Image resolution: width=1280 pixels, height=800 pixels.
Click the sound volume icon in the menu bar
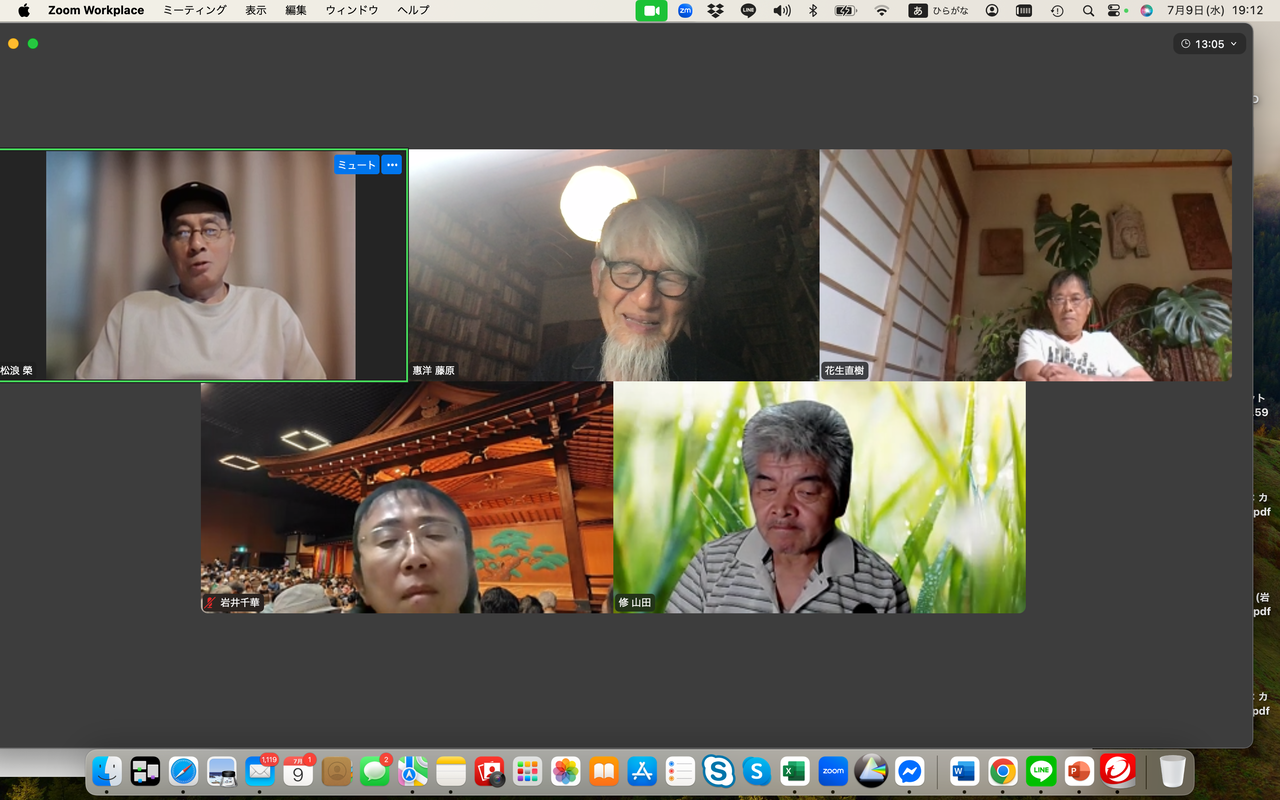click(782, 10)
